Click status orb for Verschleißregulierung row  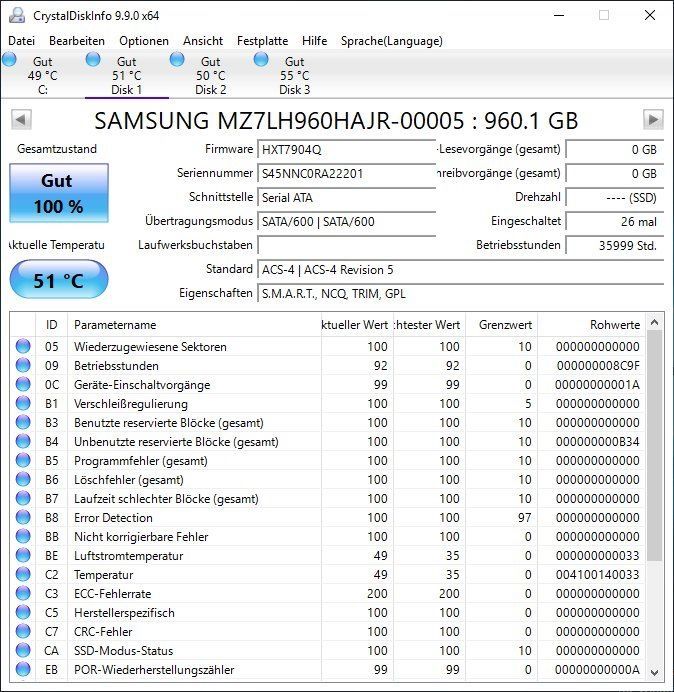pyautogui.click(x=23, y=403)
